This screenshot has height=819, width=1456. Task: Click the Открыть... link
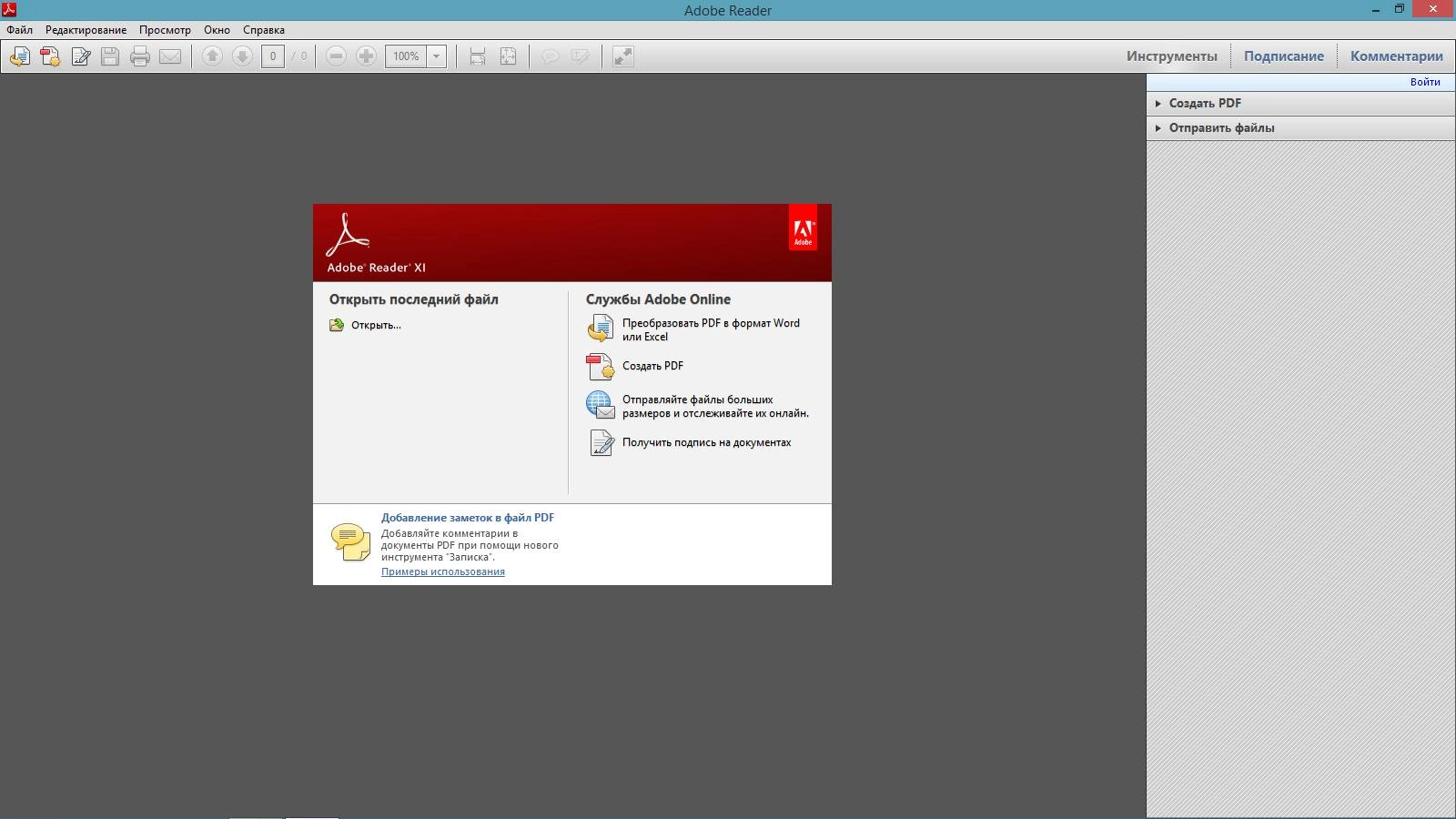(x=376, y=325)
